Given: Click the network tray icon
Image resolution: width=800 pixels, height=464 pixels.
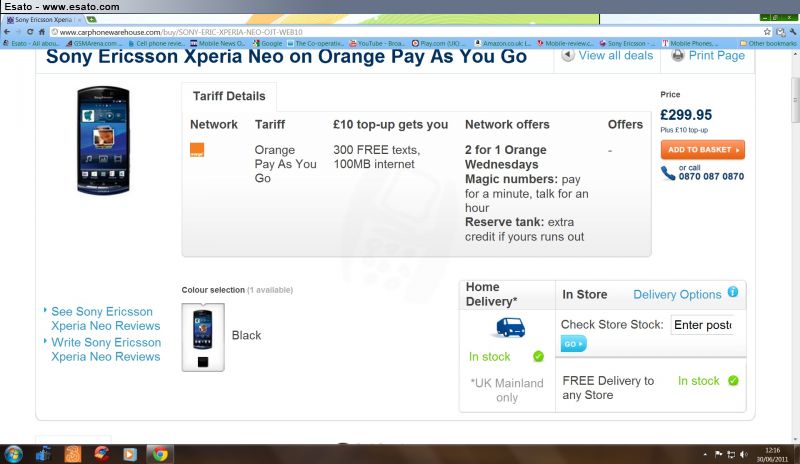Looking at the screenshot, I should click(x=731, y=454).
